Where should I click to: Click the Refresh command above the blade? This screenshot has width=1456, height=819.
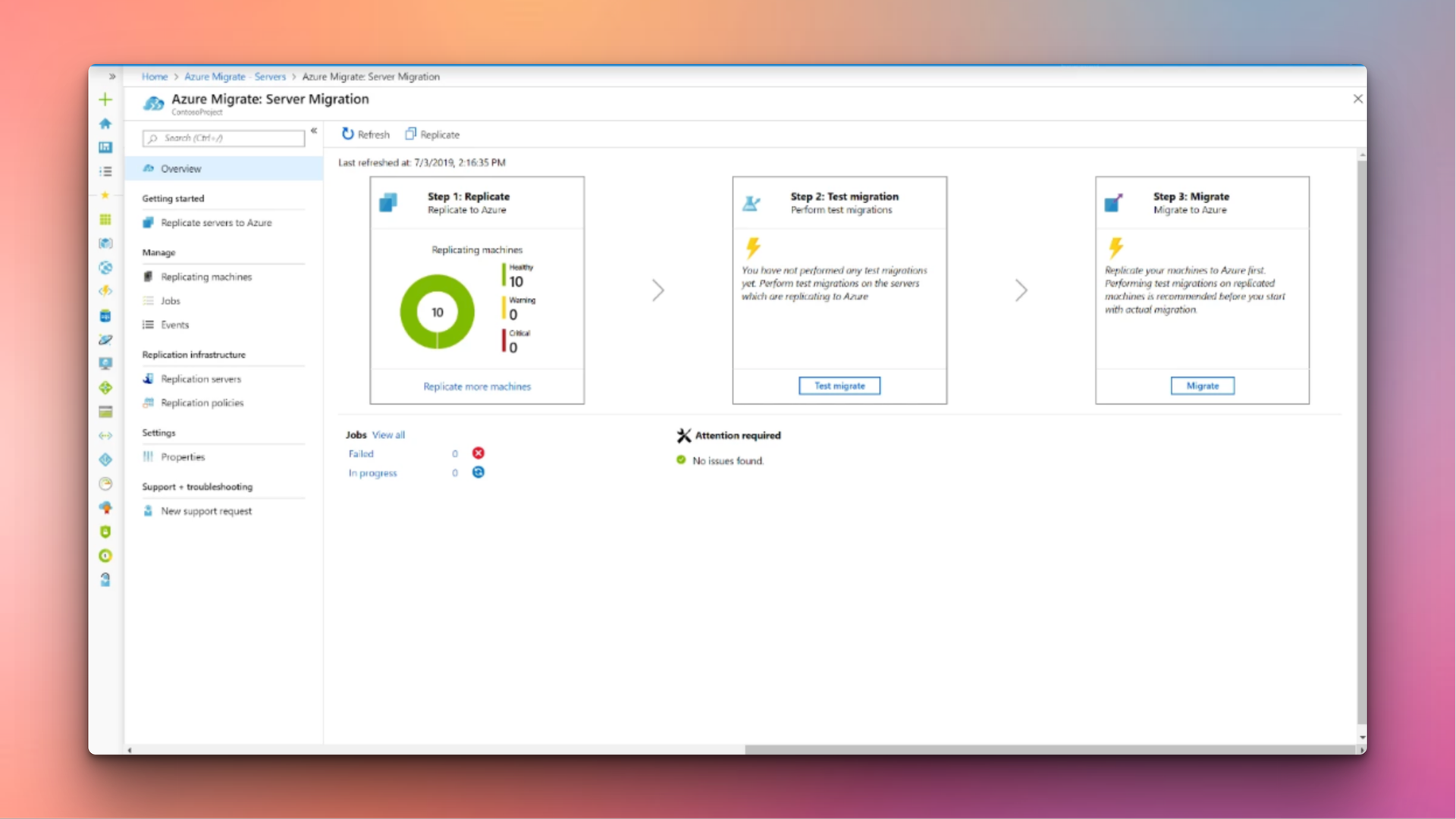(365, 134)
